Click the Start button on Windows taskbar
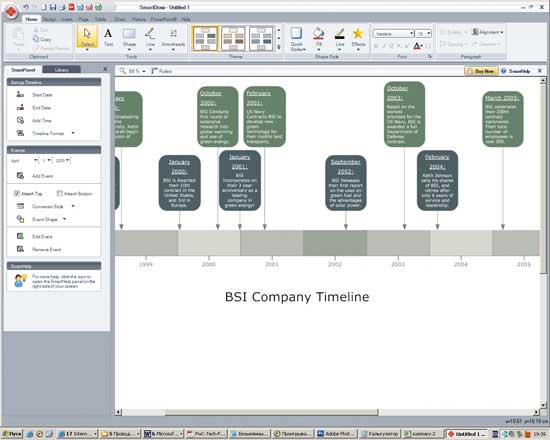The height and width of the screenshot is (440, 550). (x=12, y=434)
